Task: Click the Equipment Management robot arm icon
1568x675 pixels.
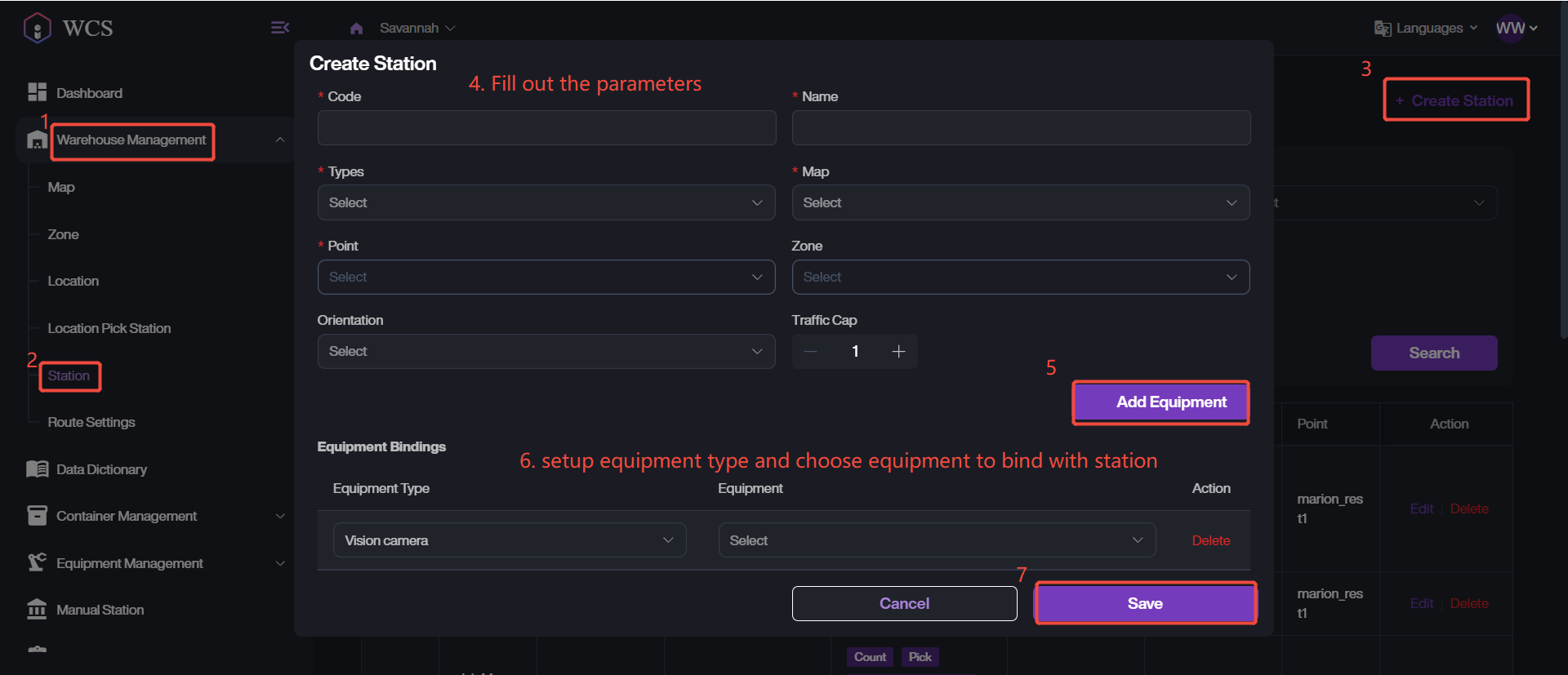Action: tap(37, 562)
